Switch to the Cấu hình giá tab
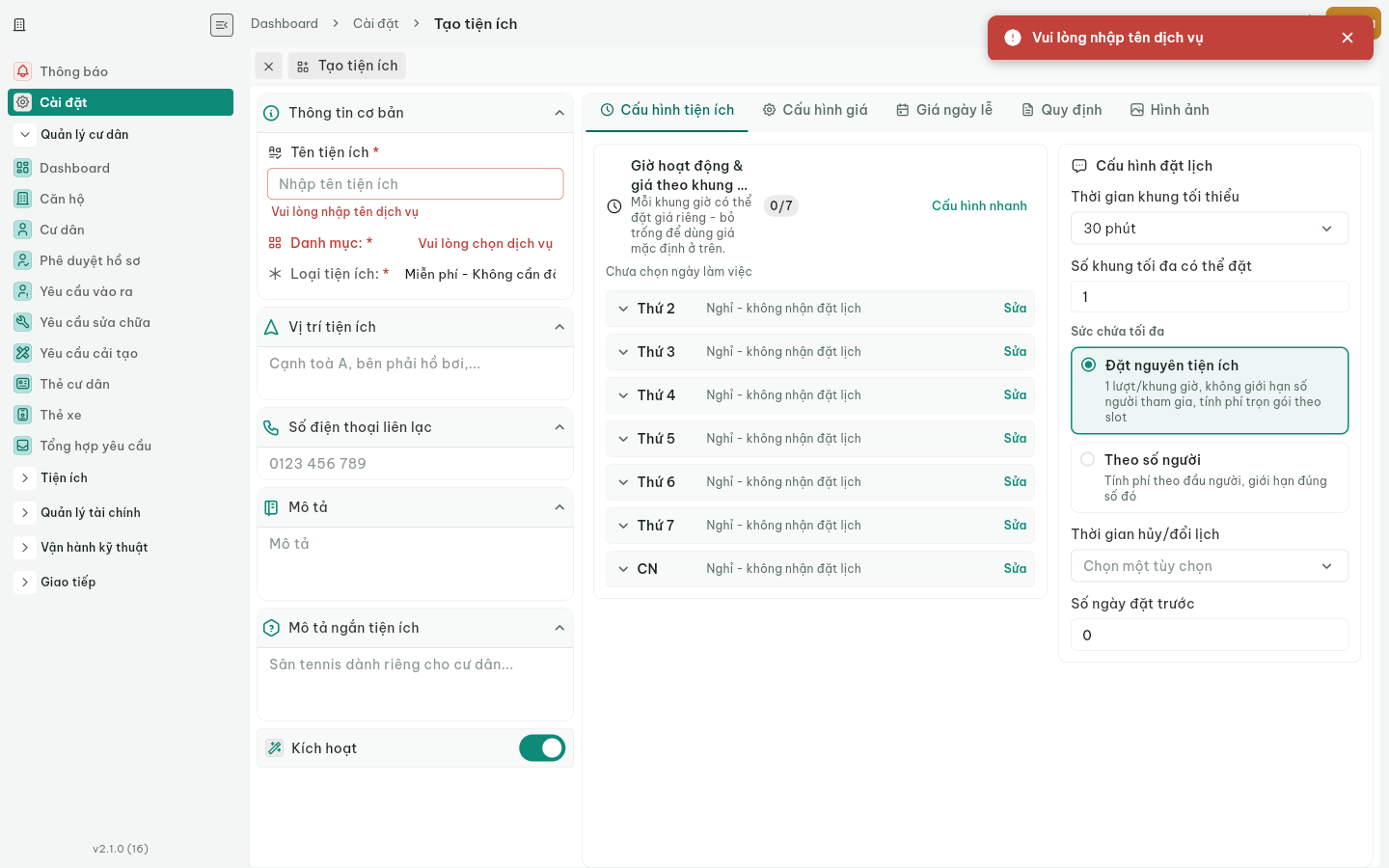This screenshot has width=1389, height=868. [815, 110]
